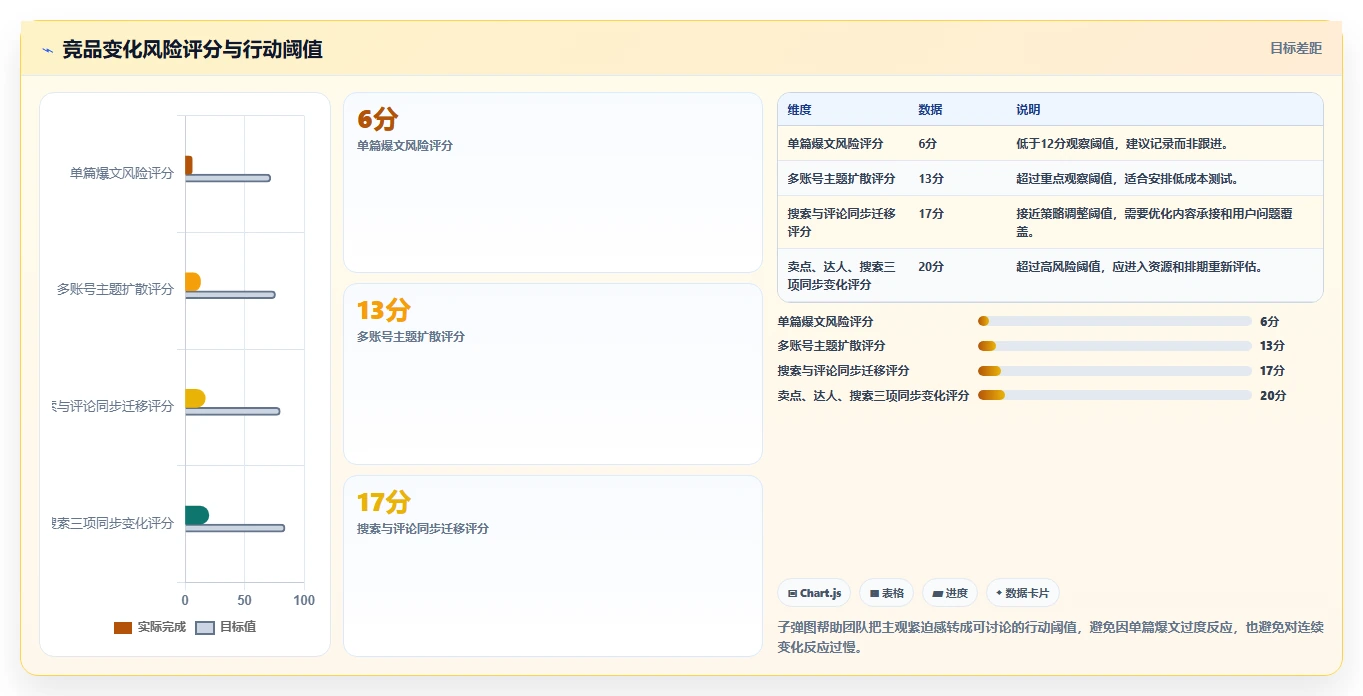Click the teal actual bar in the chart

pos(197,515)
